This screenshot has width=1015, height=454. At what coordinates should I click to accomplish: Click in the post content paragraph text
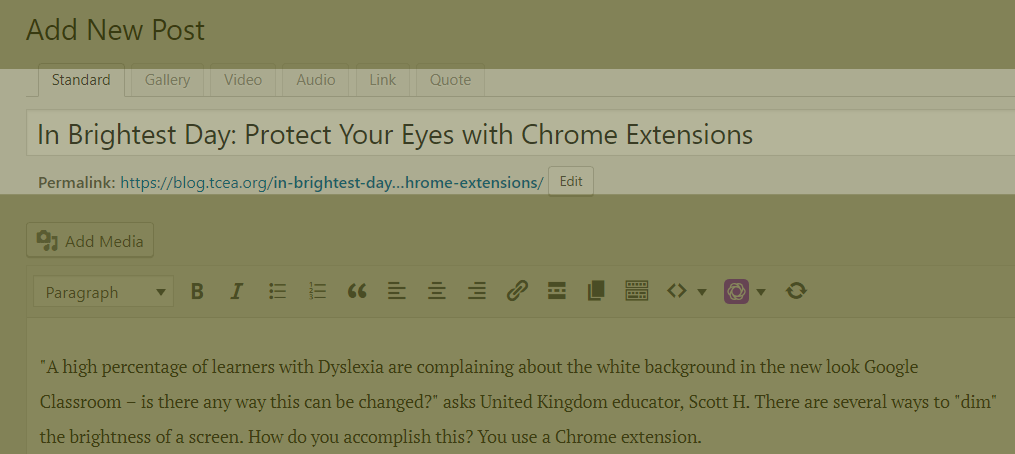click(518, 402)
